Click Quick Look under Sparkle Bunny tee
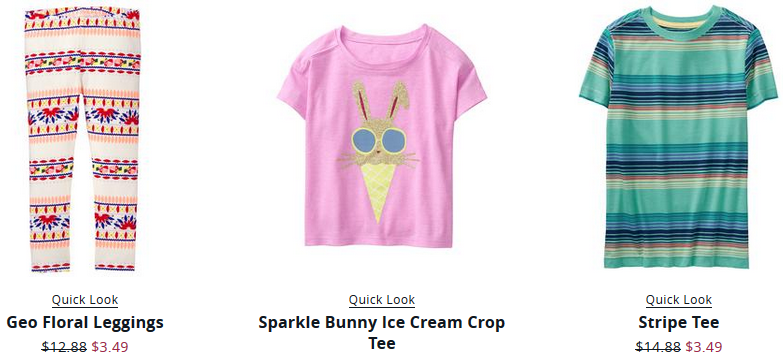 [382, 300]
